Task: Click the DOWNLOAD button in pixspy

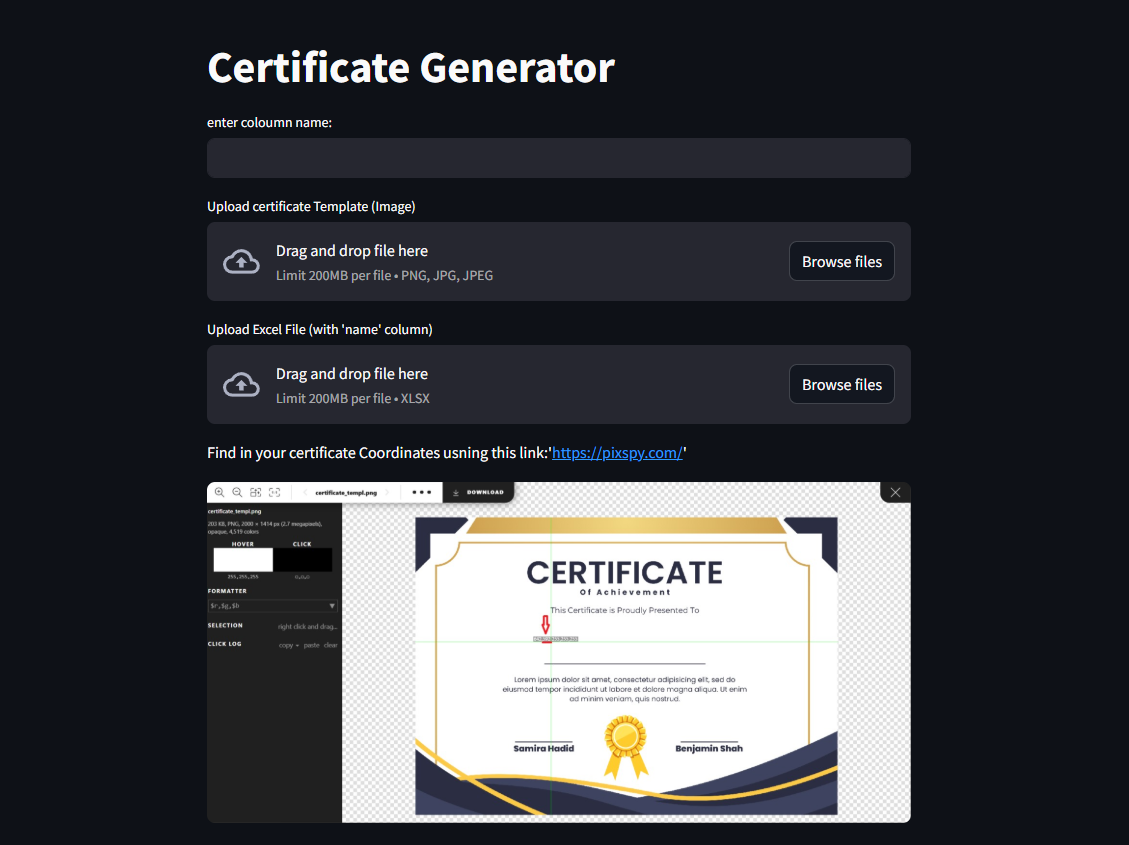Action: (x=478, y=492)
